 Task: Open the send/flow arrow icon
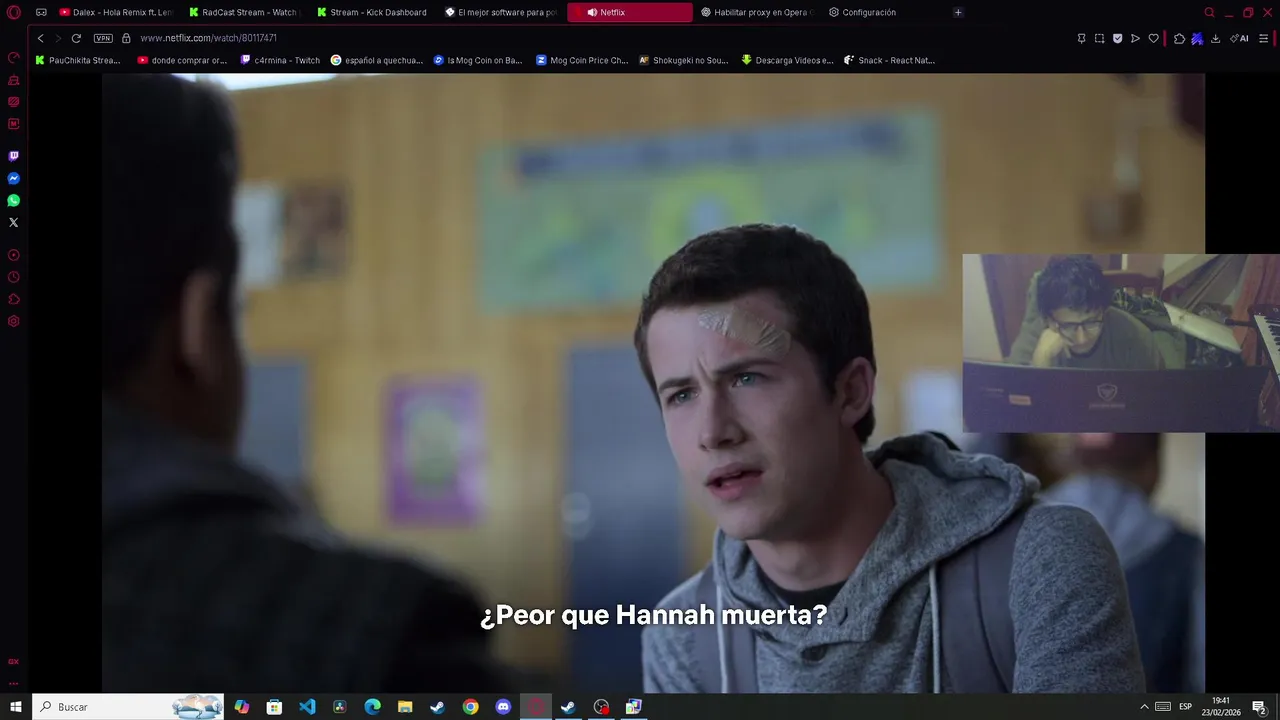[x=1135, y=38]
